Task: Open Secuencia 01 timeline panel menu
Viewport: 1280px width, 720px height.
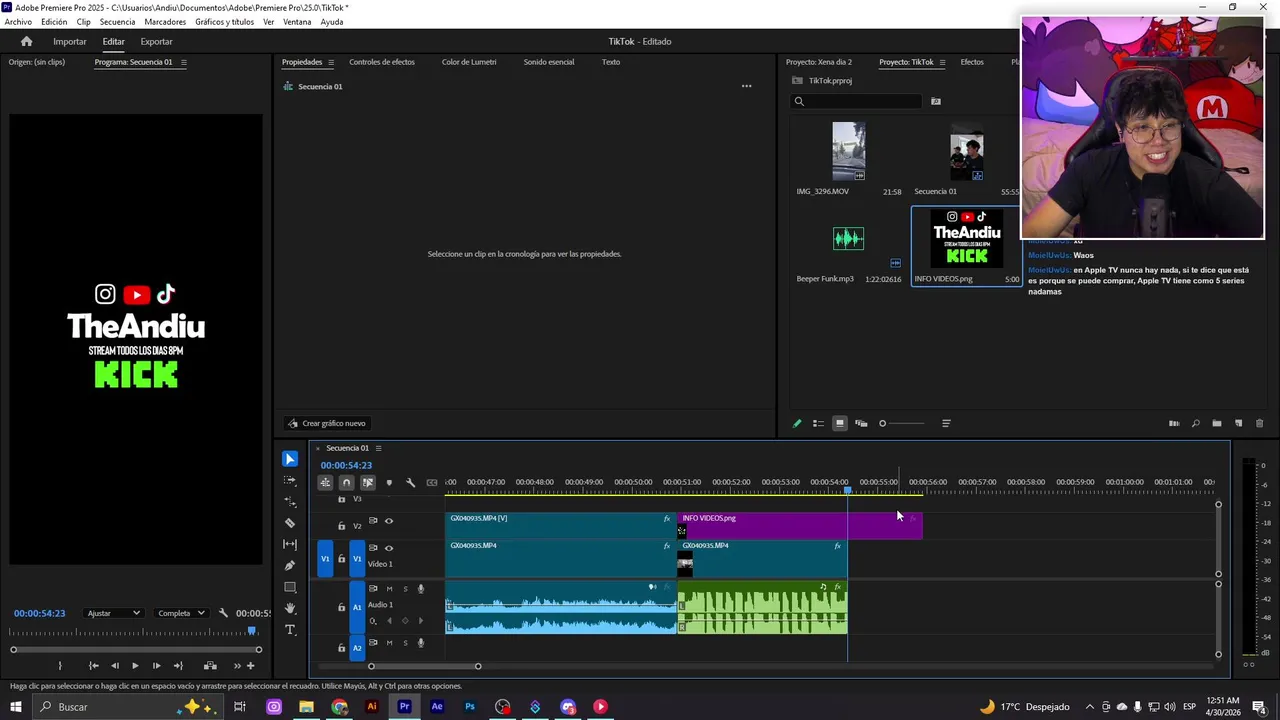Action: tap(378, 448)
